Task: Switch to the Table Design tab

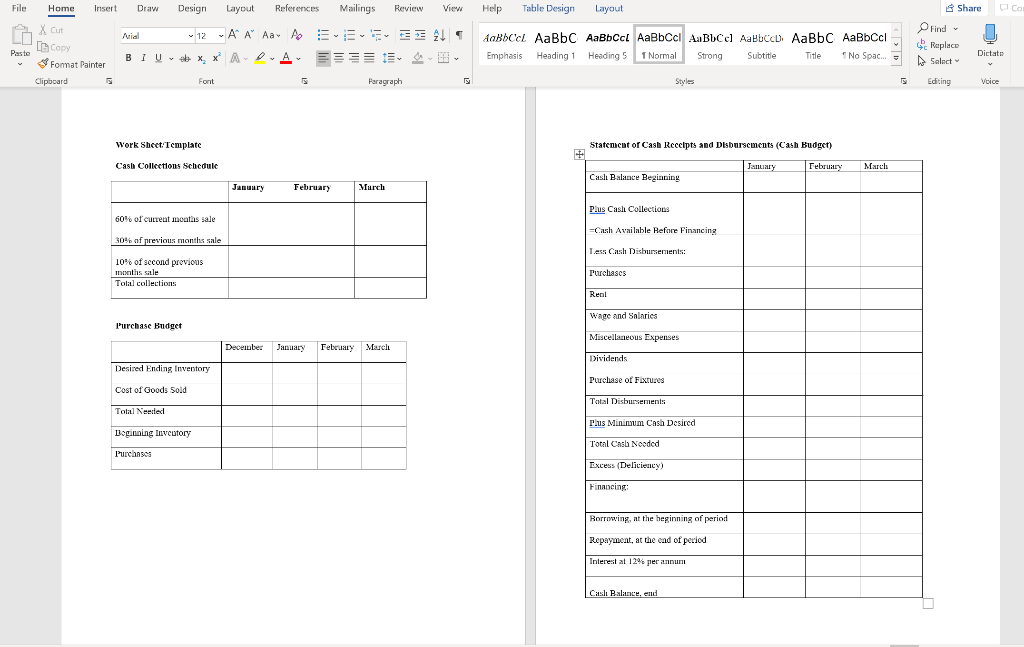Action: pyautogui.click(x=548, y=8)
